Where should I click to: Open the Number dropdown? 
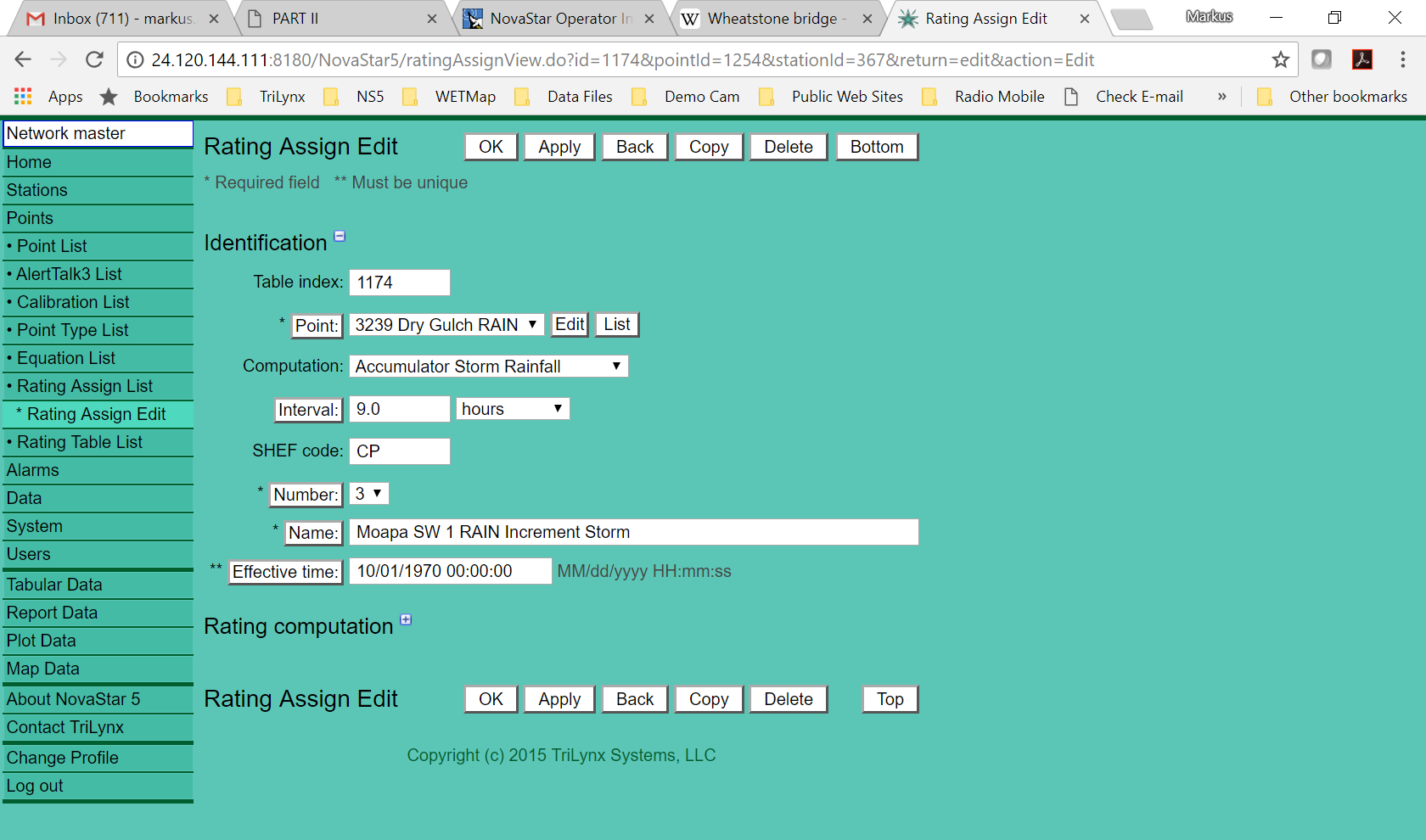(x=368, y=494)
